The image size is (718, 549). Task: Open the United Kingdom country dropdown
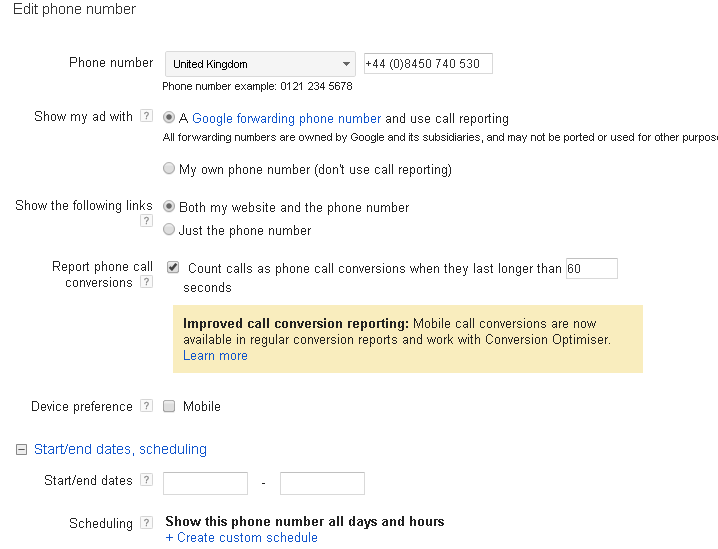click(x=259, y=64)
